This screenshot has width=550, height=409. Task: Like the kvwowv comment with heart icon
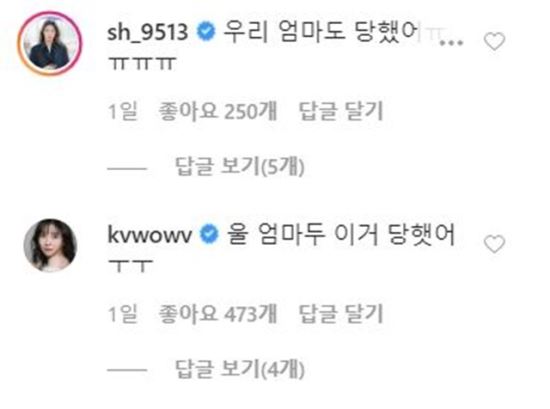pyautogui.click(x=494, y=244)
